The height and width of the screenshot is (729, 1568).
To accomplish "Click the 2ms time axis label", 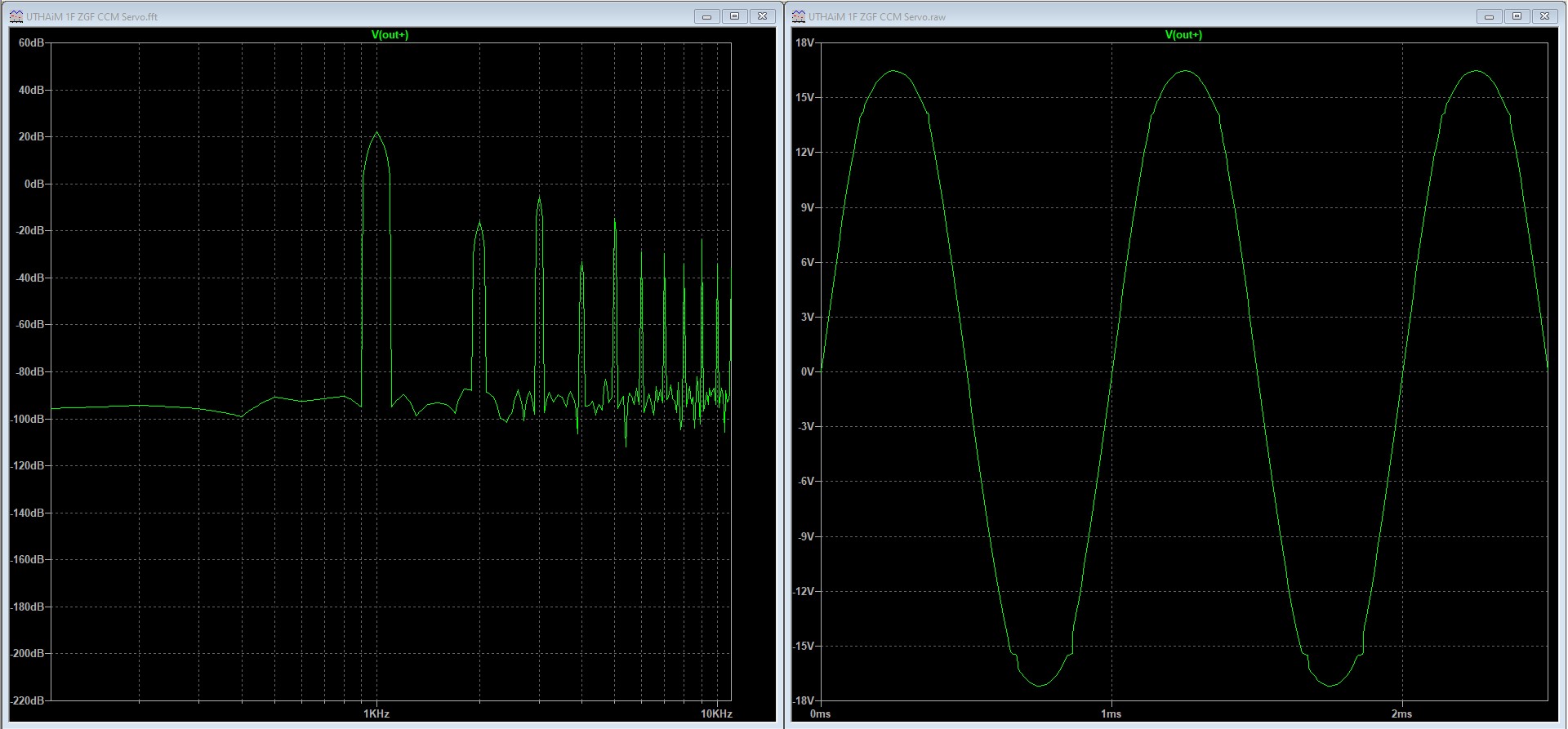I will (x=1401, y=713).
